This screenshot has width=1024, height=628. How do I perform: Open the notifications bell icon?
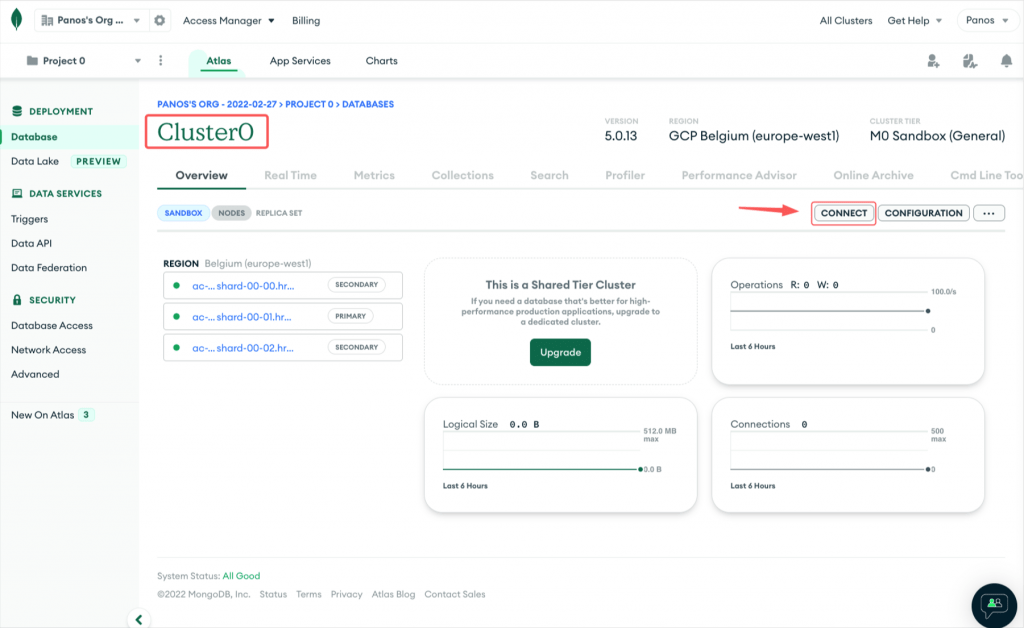coord(1006,61)
